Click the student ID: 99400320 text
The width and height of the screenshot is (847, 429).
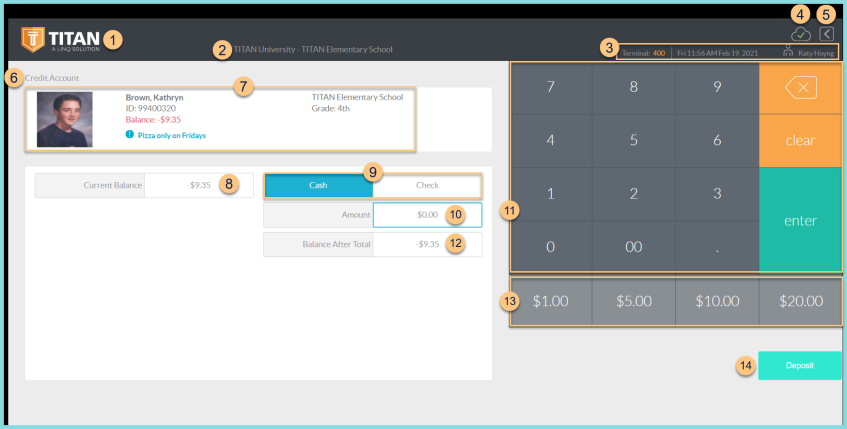(x=151, y=109)
